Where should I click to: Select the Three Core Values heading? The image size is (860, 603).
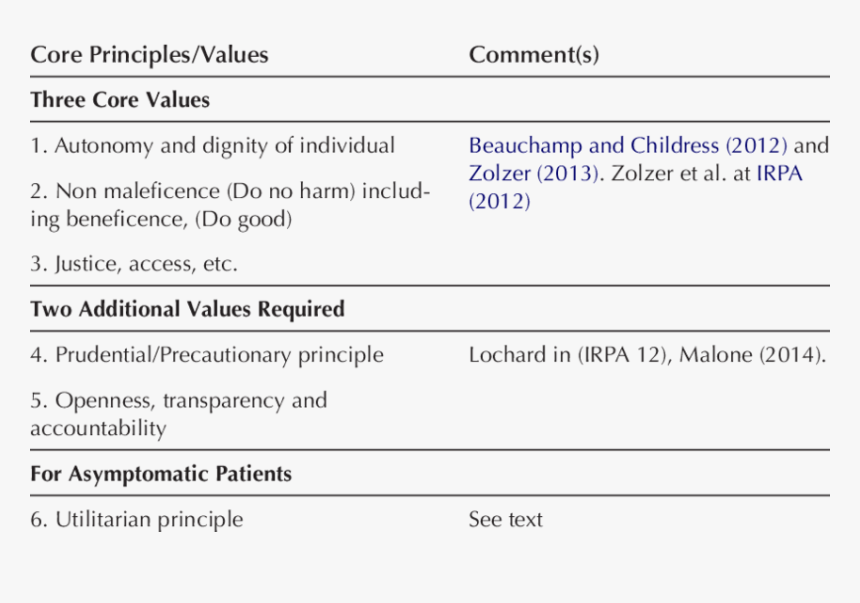(120, 100)
